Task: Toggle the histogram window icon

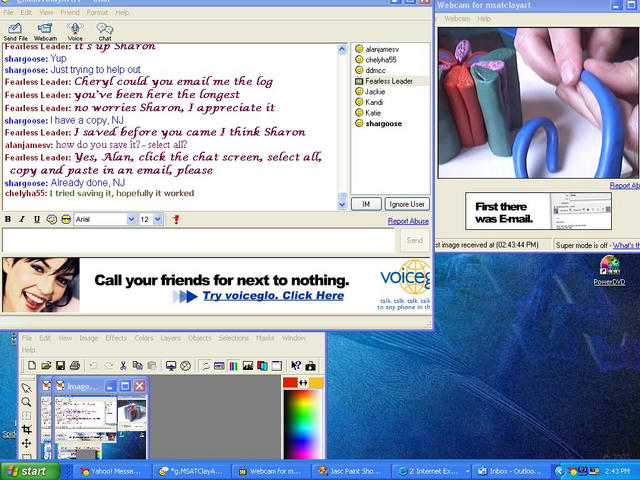Action: [248, 366]
